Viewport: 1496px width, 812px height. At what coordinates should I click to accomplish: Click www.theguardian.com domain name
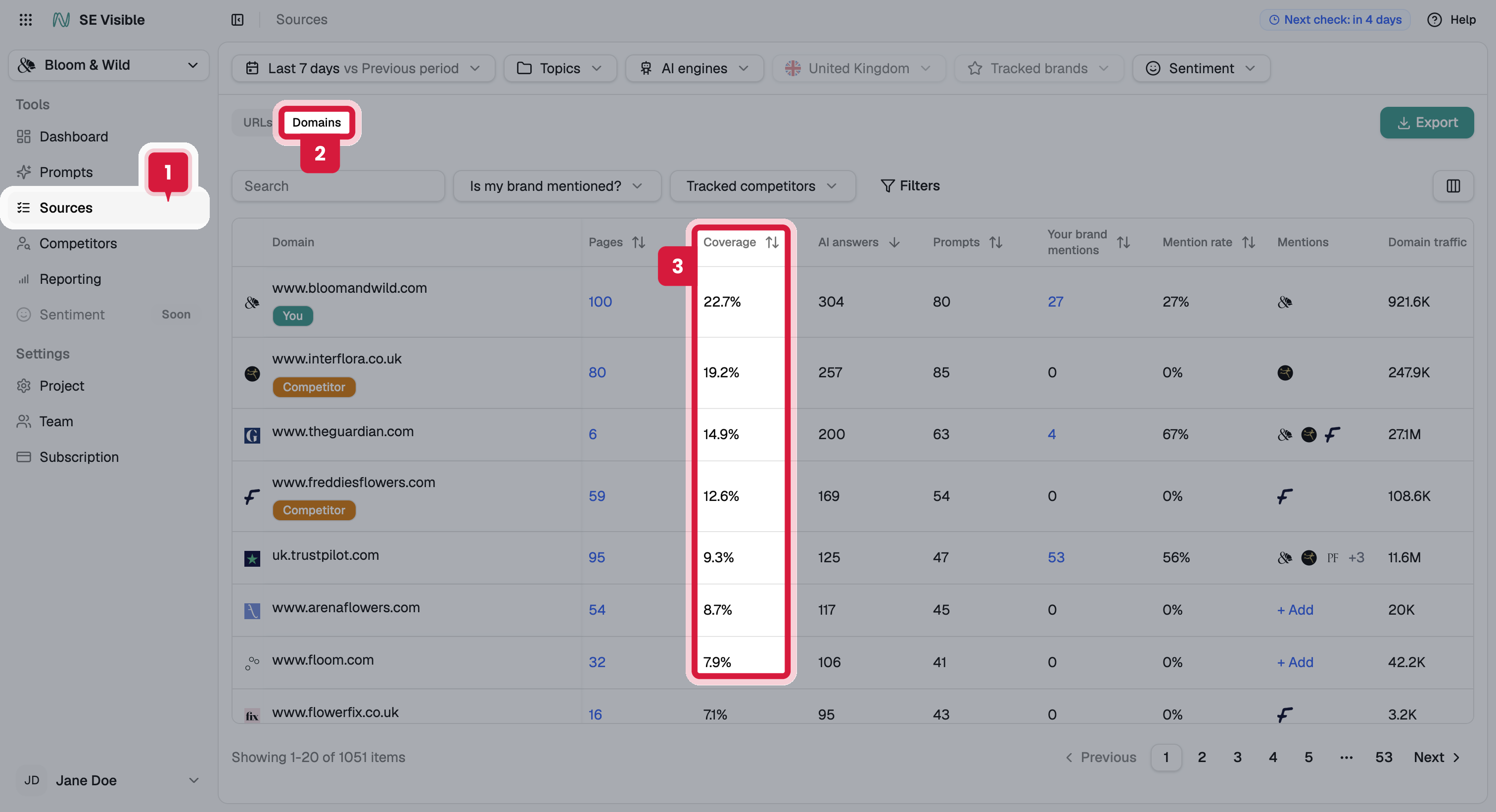(343, 431)
